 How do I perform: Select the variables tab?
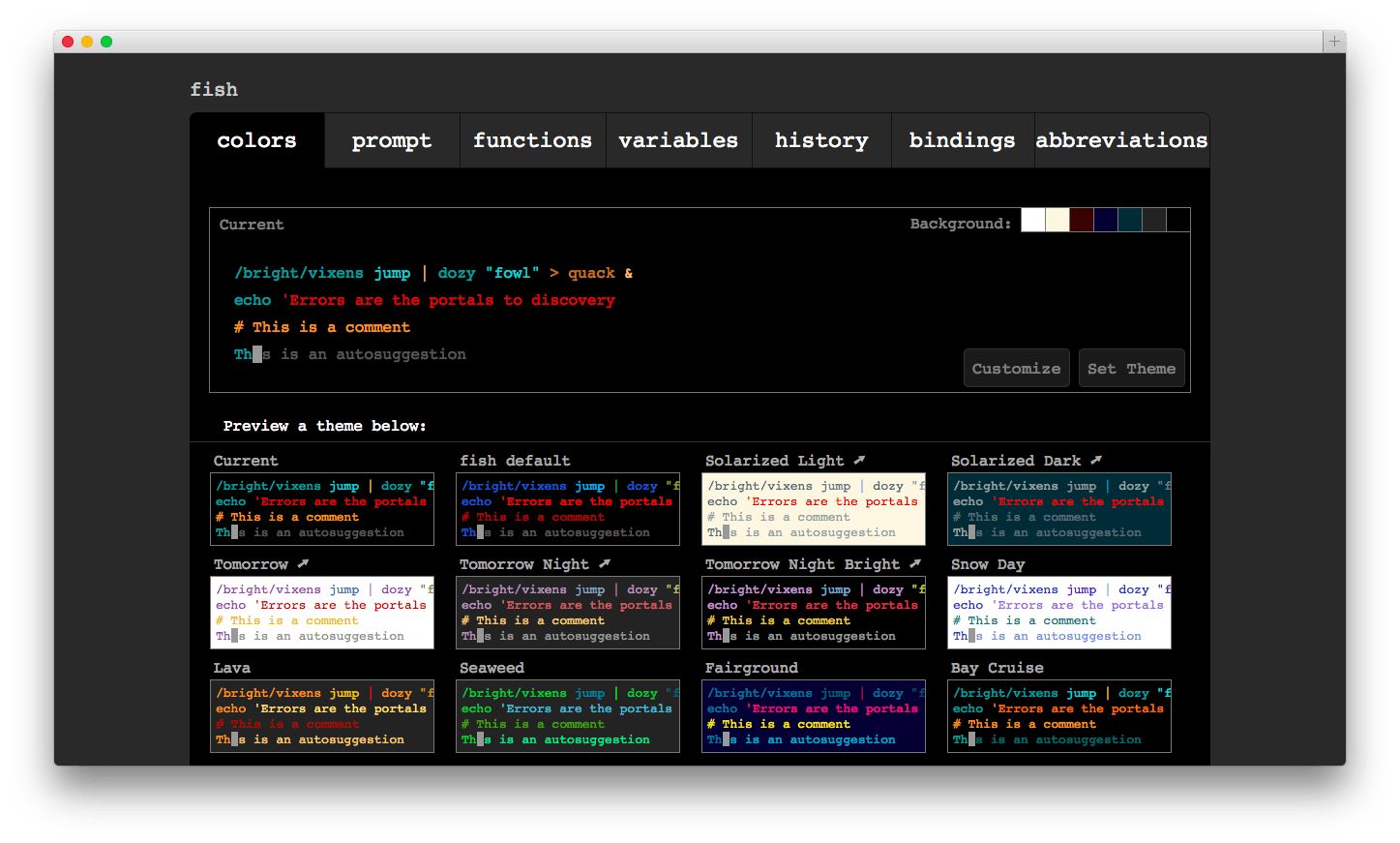tap(678, 140)
